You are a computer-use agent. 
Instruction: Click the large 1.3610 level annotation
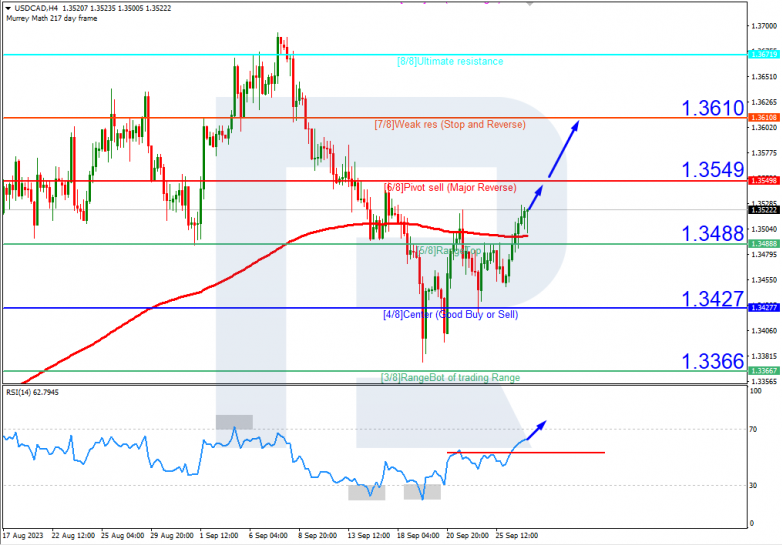pos(713,108)
